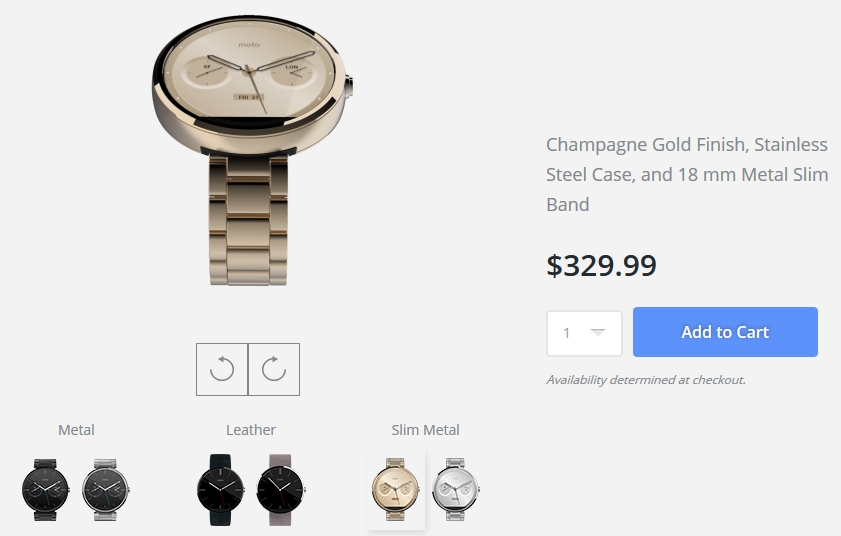Image resolution: width=841 pixels, height=536 pixels.
Task: Click the Slim Metal category label
Action: pyautogui.click(x=425, y=430)
